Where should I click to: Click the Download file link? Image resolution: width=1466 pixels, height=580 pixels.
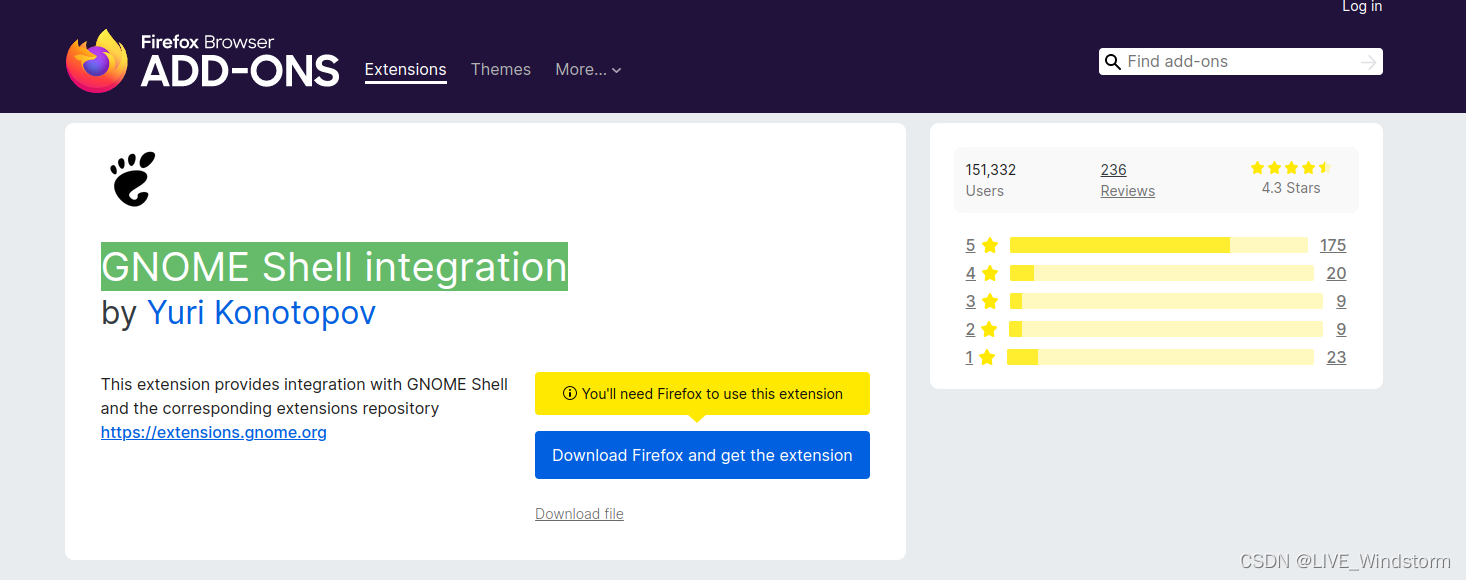coord(579,514)
